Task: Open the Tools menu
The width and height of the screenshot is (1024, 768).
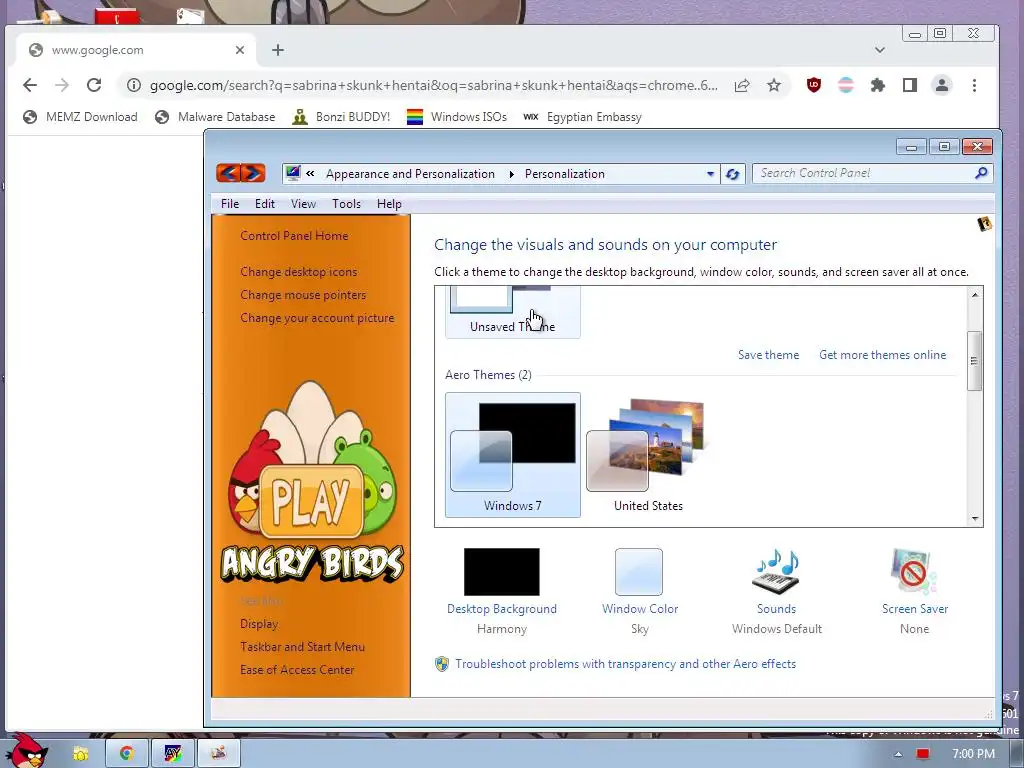Action: pyautogui.click(x=346, y=204)
